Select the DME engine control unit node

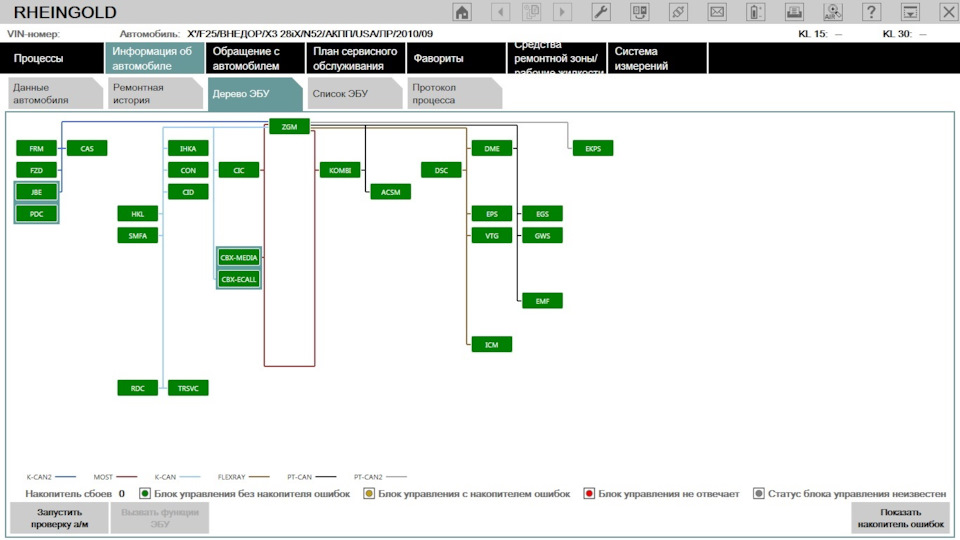[492, 148]
